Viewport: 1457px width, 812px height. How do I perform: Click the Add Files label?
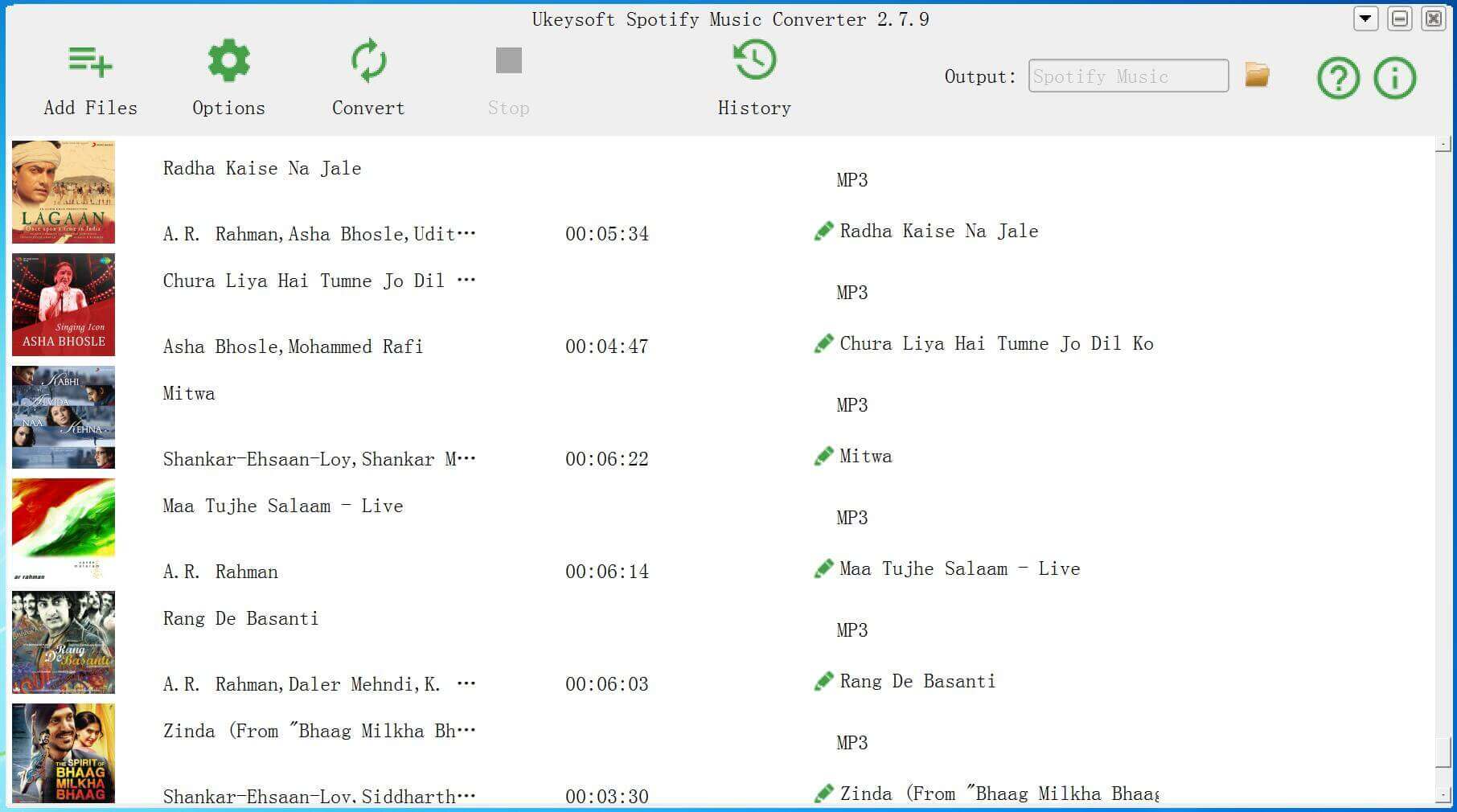click(x=90, y=108)
